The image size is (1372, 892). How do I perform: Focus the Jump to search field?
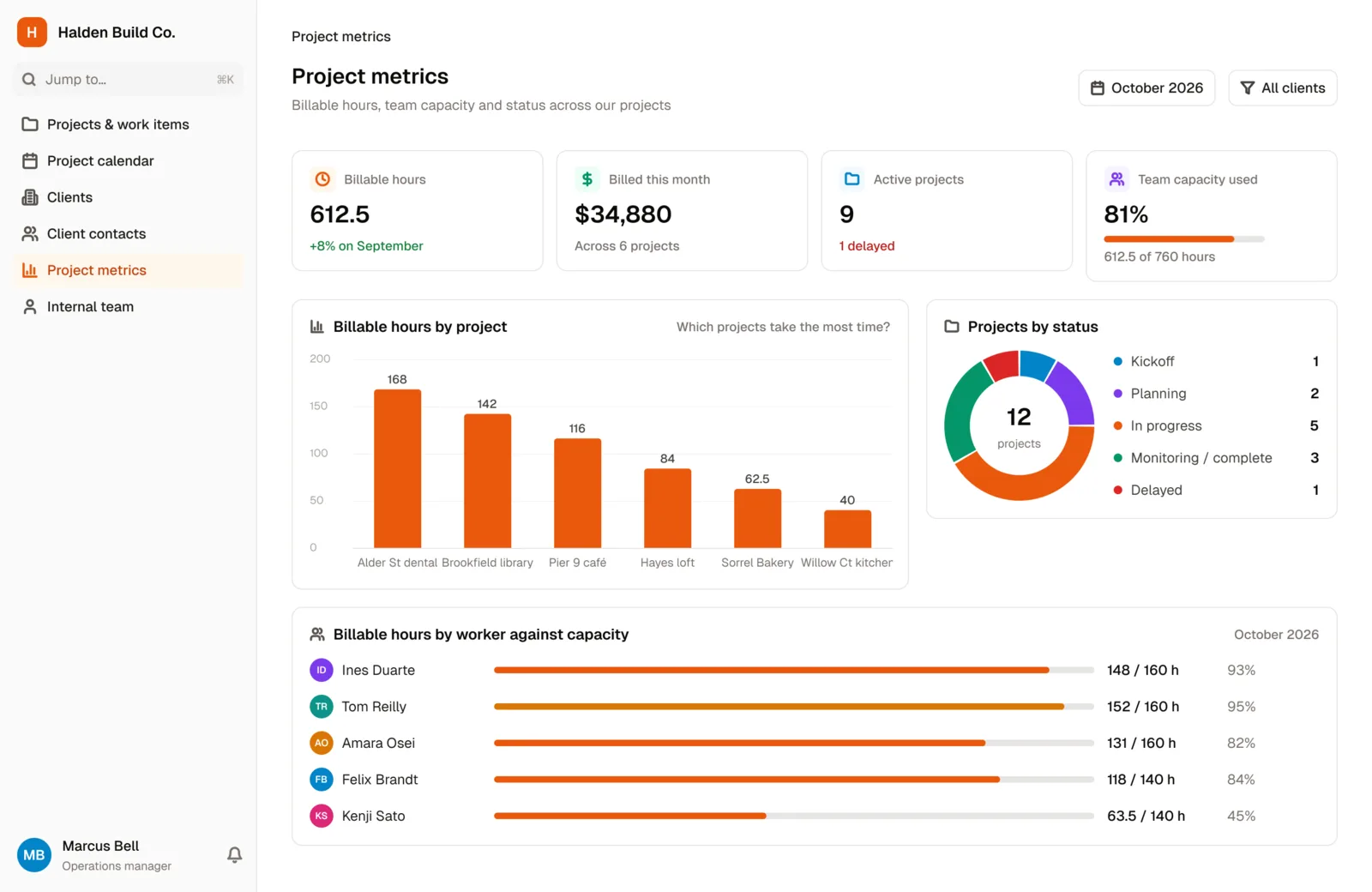[x=129, y=80]
